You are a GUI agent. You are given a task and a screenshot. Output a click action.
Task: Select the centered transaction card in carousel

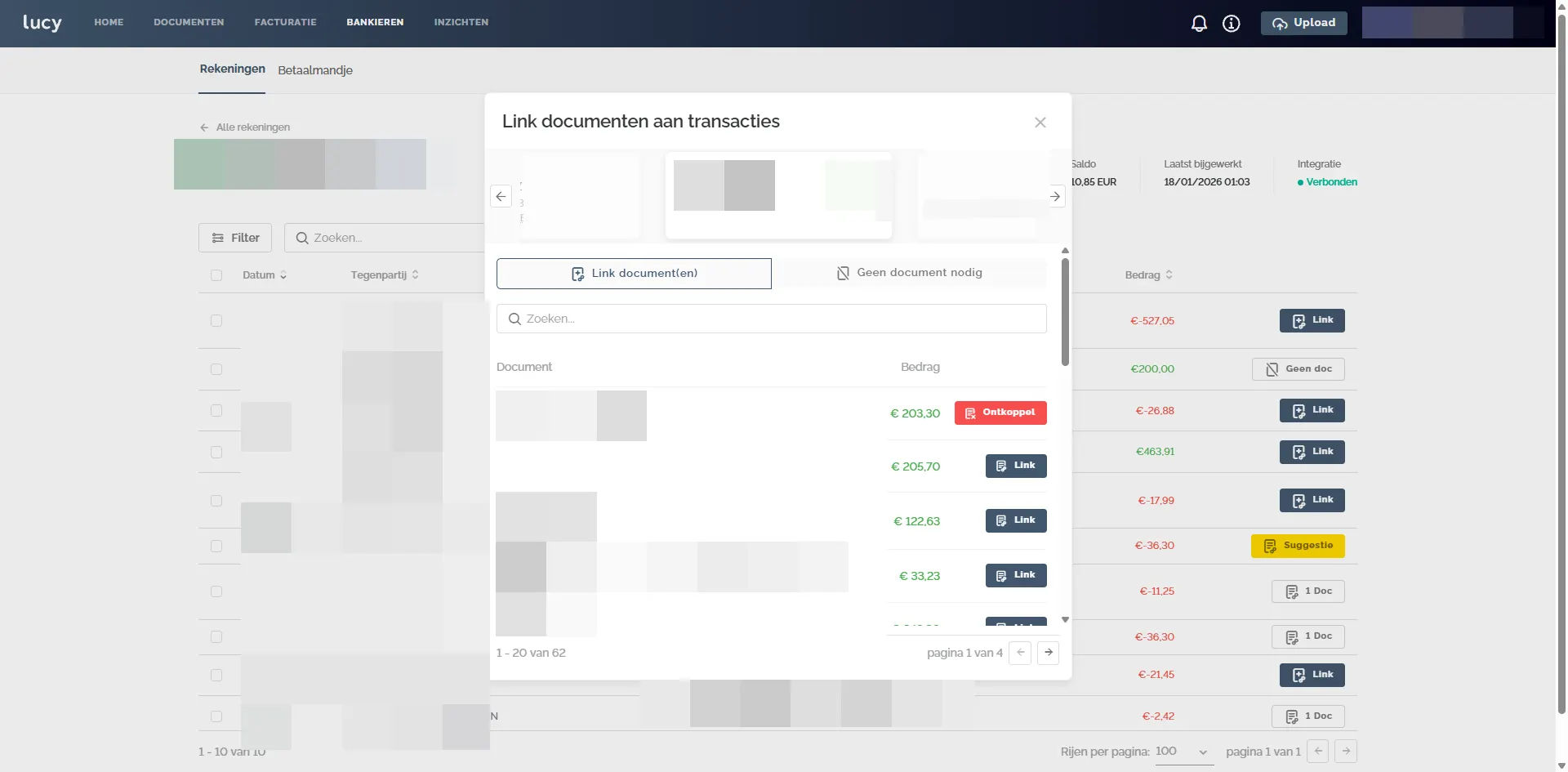coord(778,196)
